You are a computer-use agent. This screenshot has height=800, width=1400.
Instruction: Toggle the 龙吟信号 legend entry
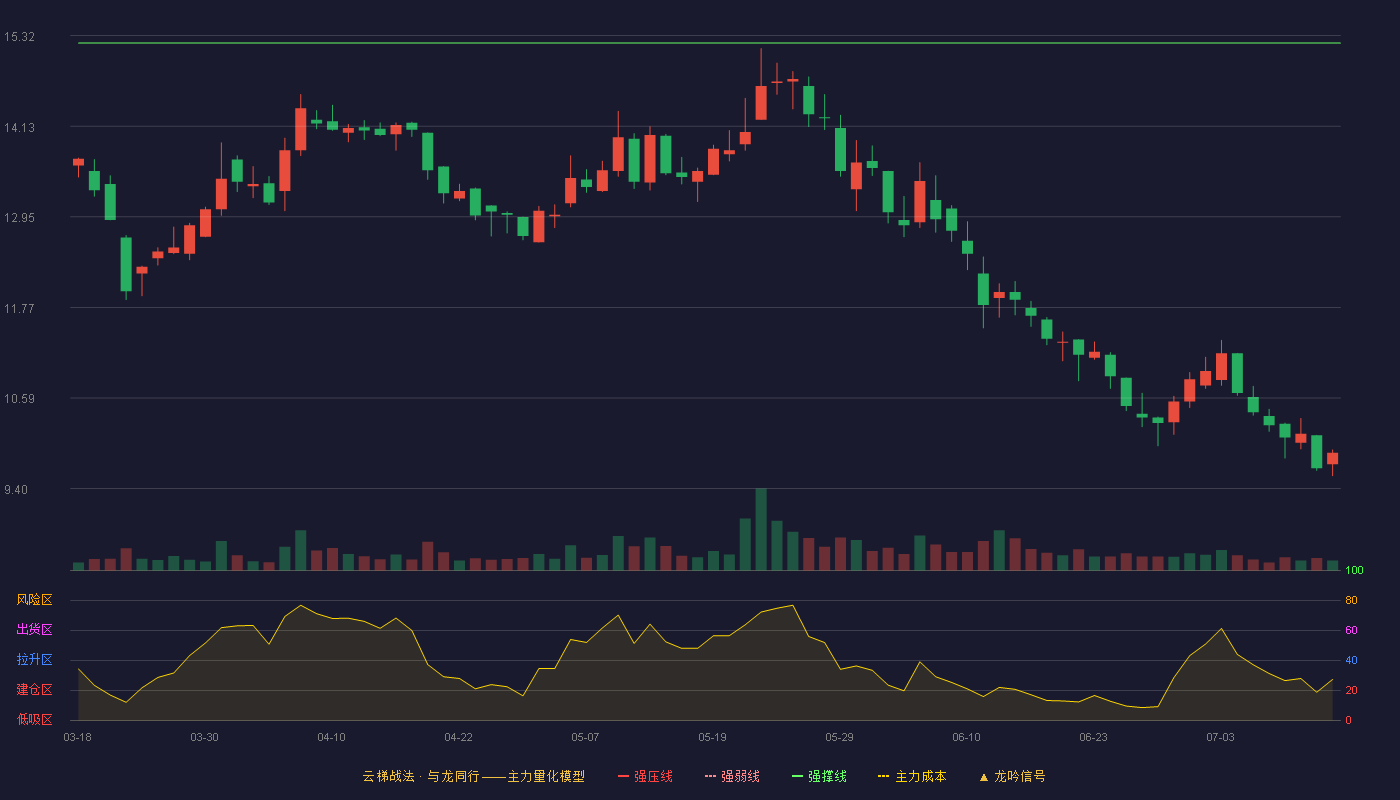(1012, 776)
